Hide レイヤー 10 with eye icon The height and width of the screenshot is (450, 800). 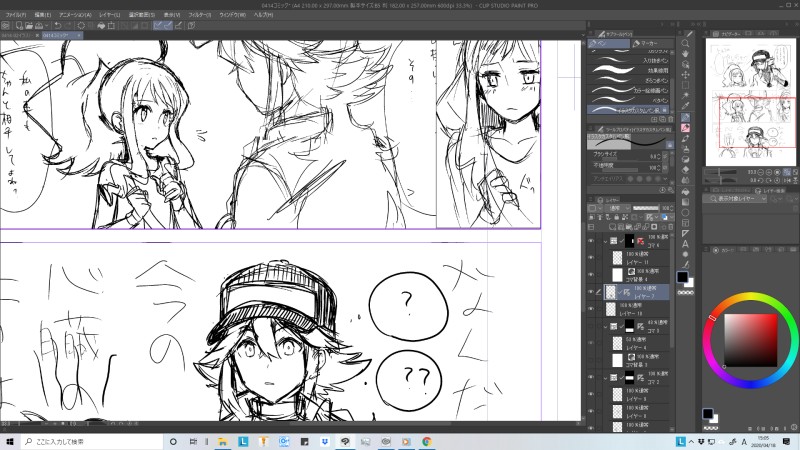click(591, 309)
